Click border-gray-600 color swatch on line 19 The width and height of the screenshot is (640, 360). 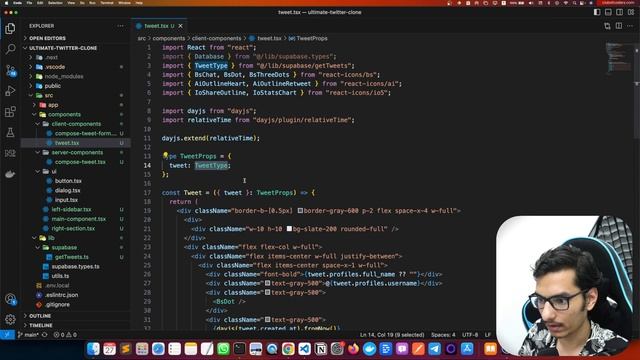tap(300, 211)
